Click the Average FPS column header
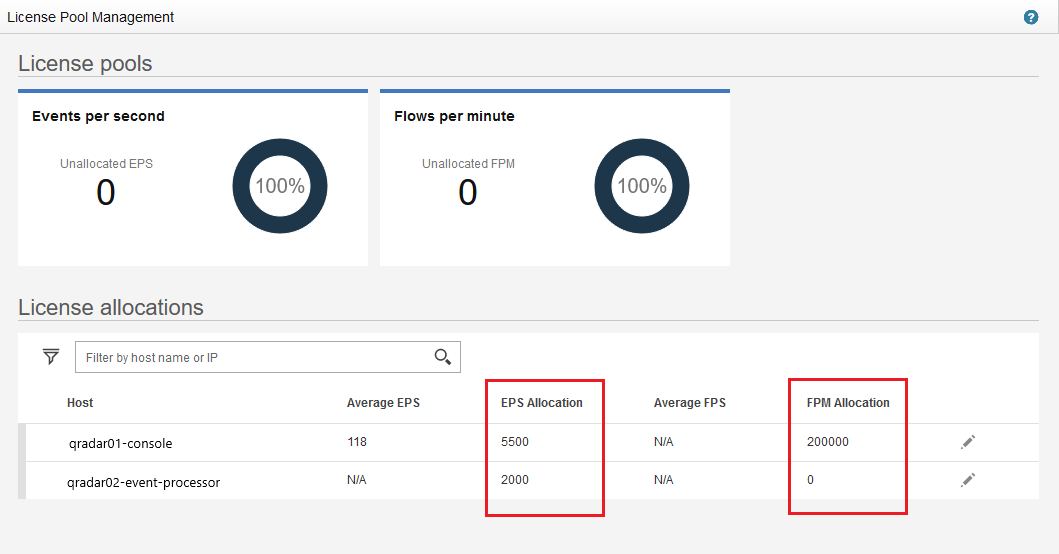Screen dimensions: 1059x554 [690, 403]
